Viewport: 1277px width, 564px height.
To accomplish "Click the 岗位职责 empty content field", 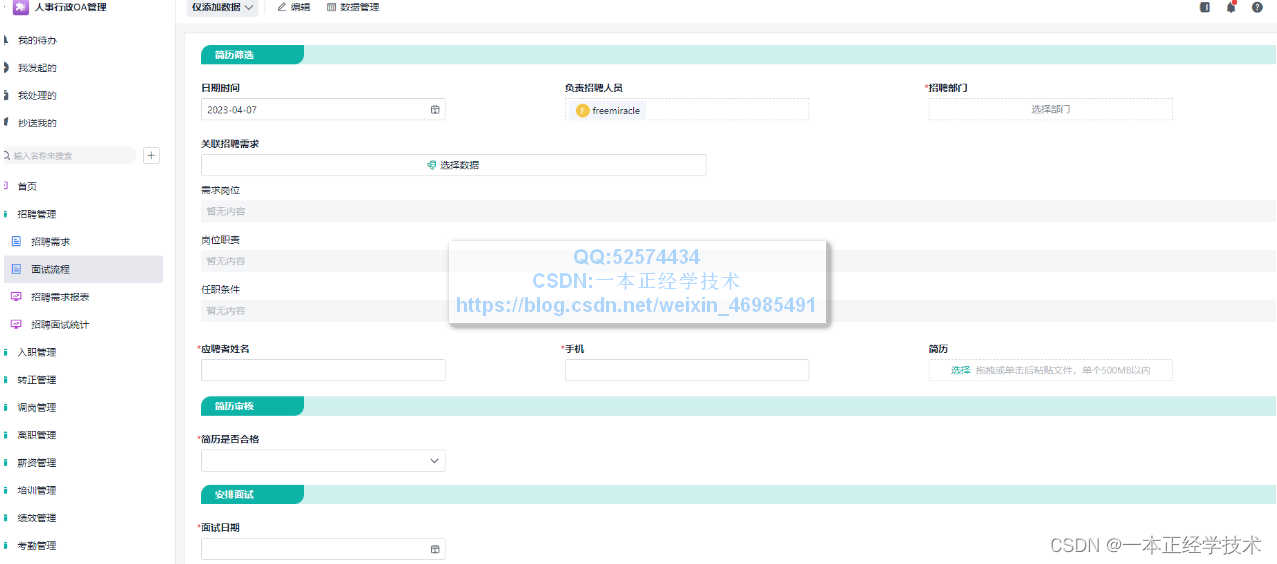I will click(738, 261).
